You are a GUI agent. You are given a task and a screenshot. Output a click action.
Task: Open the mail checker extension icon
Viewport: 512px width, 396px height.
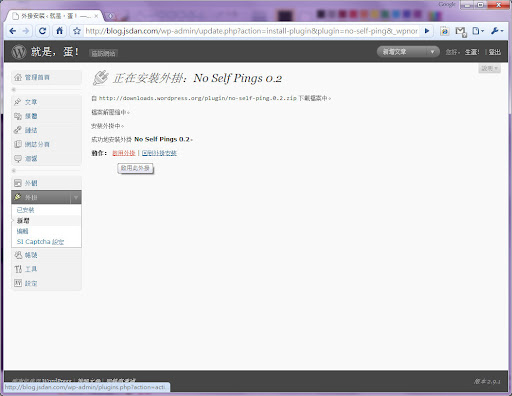(x=461, y=31)
